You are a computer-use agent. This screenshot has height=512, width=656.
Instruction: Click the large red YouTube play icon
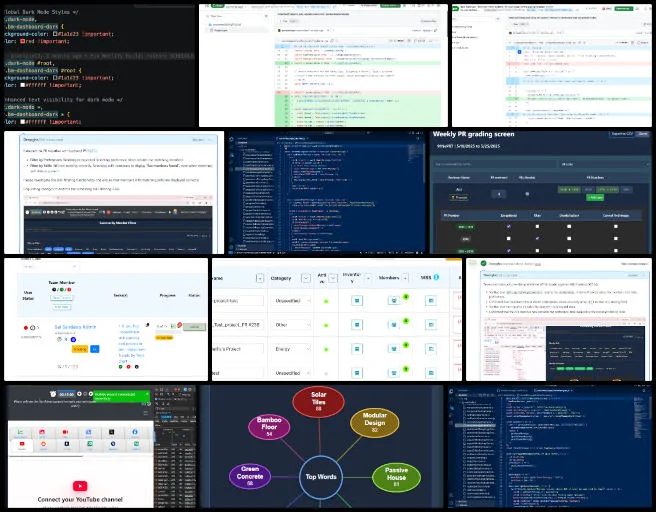80,486
